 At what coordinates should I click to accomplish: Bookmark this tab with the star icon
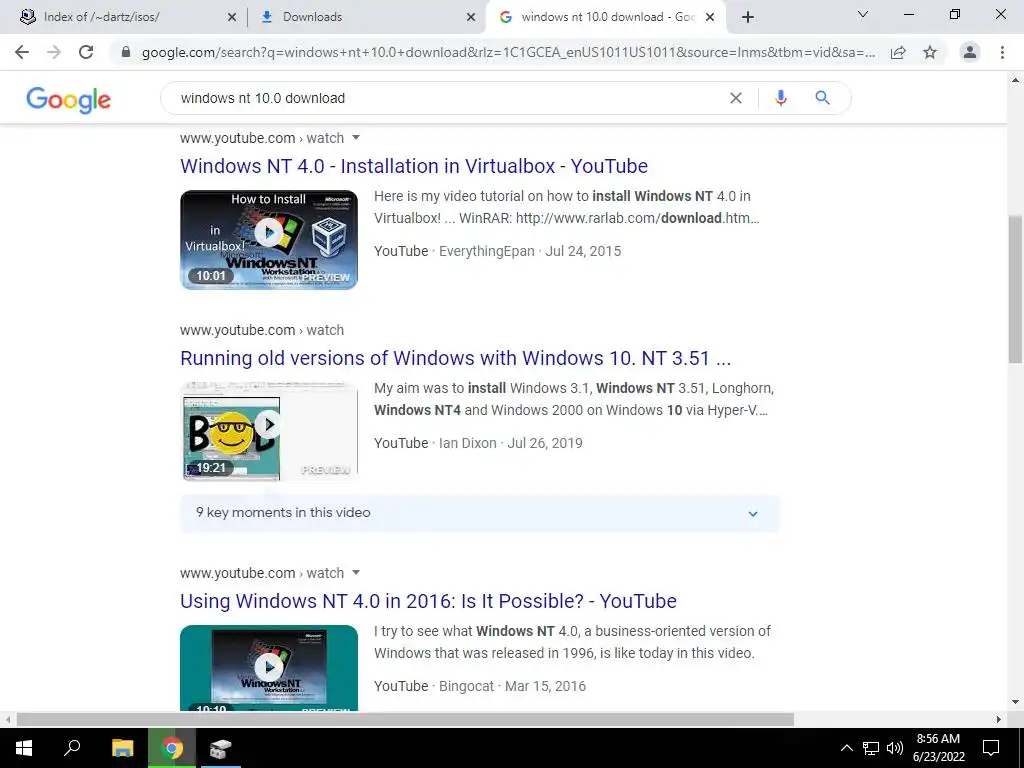click(930, 52)
